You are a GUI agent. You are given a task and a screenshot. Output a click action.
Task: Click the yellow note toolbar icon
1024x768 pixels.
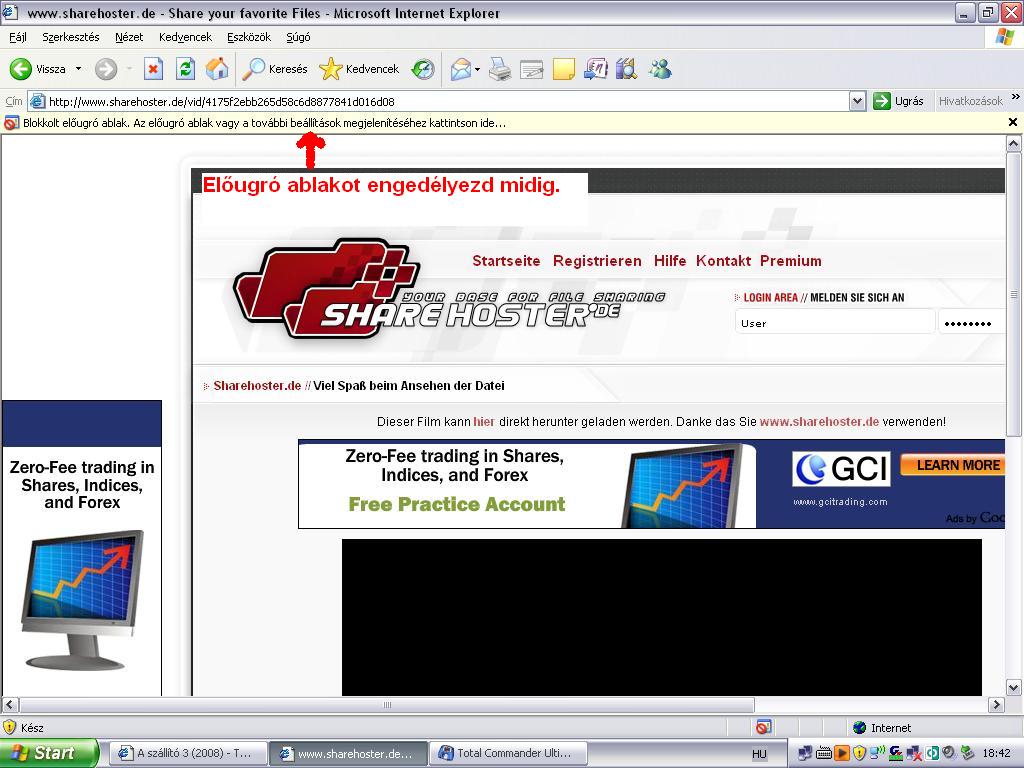click(564, 69)
